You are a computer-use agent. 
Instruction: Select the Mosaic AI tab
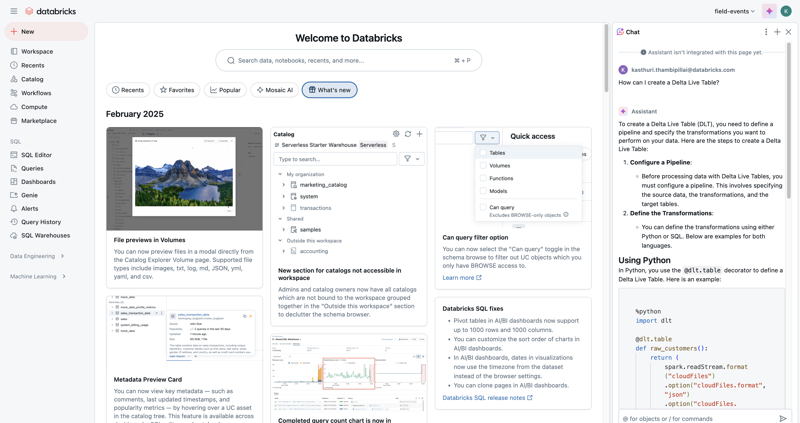(274, 90)
